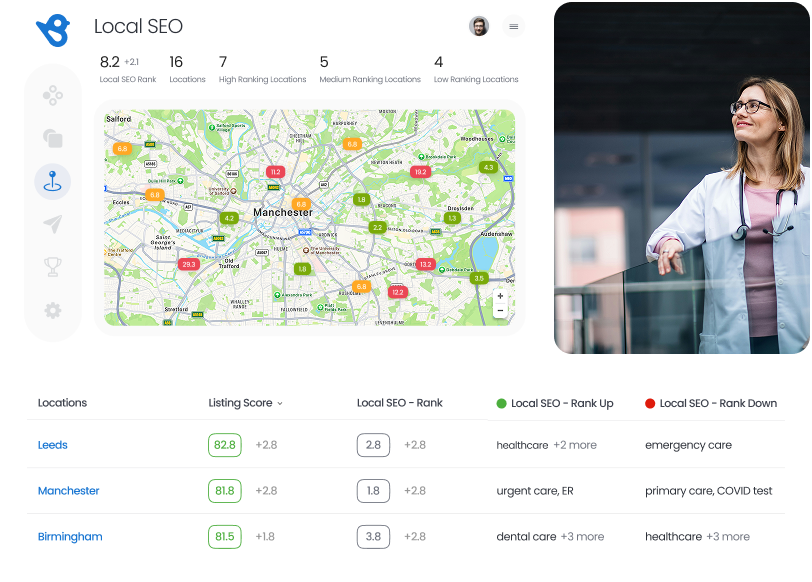The width and height of the screenshot is (812, 582).
Task: Click the doctor photo thumbnail
Action: 682,178
